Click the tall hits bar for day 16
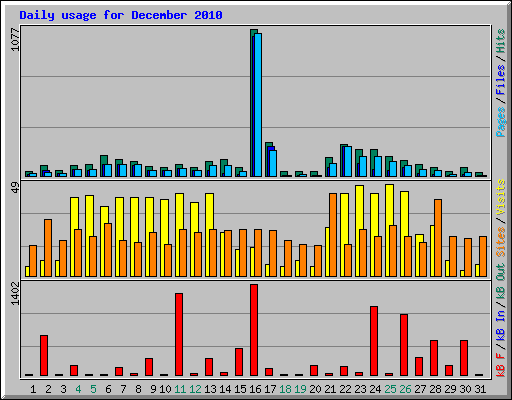Viewport: 512px width, 400px height. tap(252, 103)
